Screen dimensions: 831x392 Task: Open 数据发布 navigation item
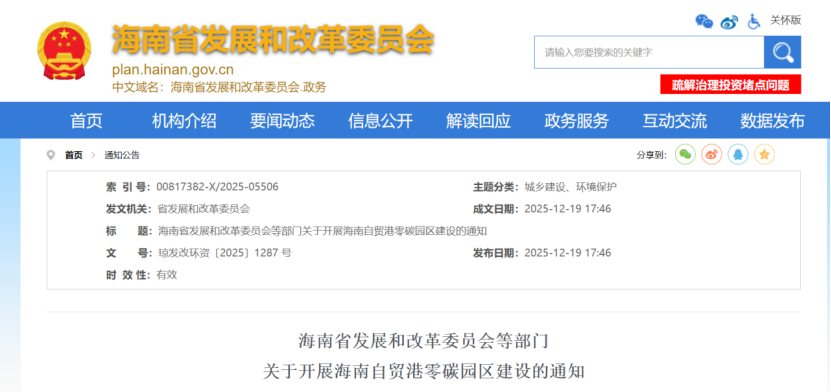point(772,121)
